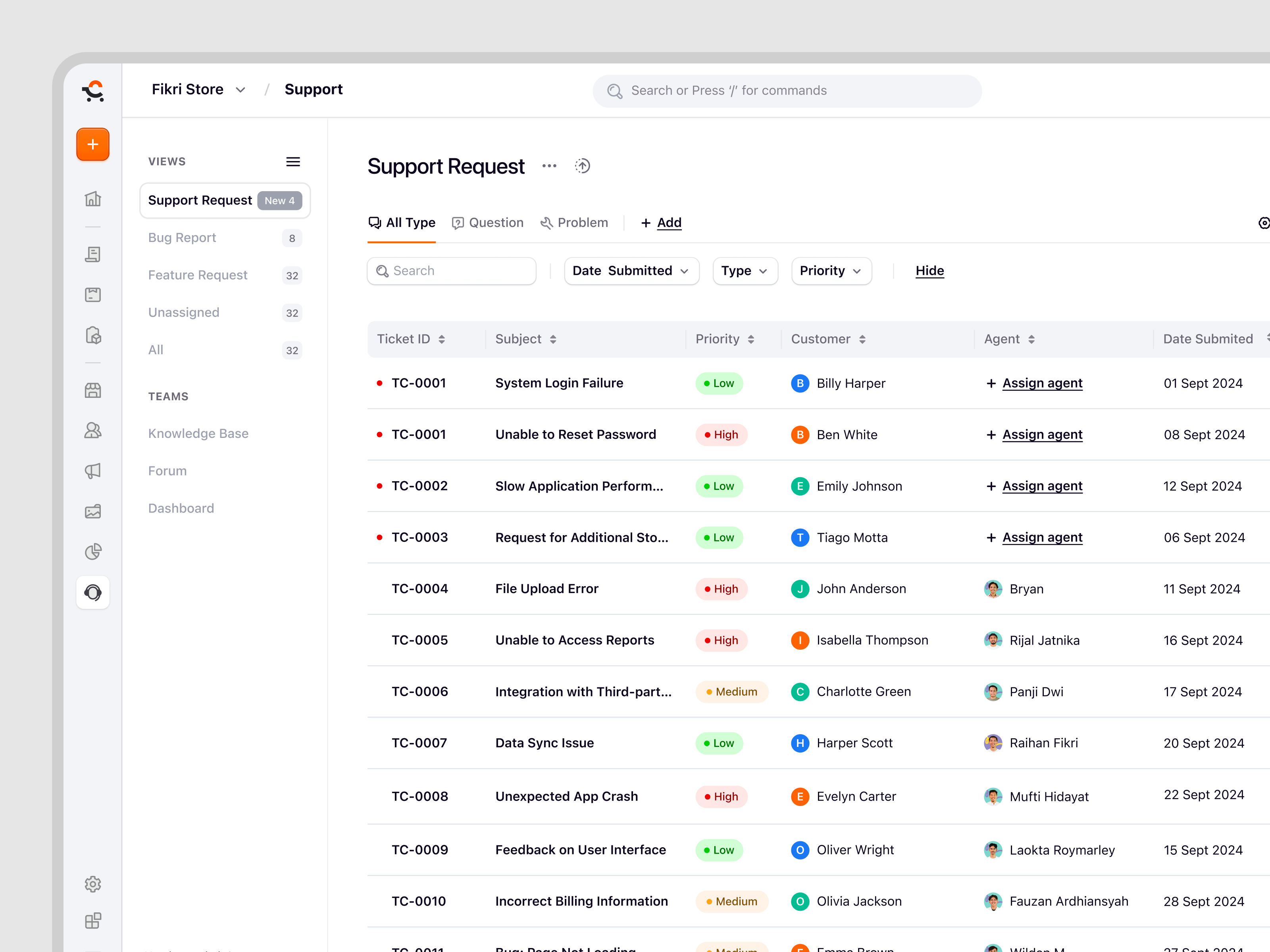Open the storefront icon in the sidebar
The width and height of the screenshot is (1270, 952).
coord(93,390)
